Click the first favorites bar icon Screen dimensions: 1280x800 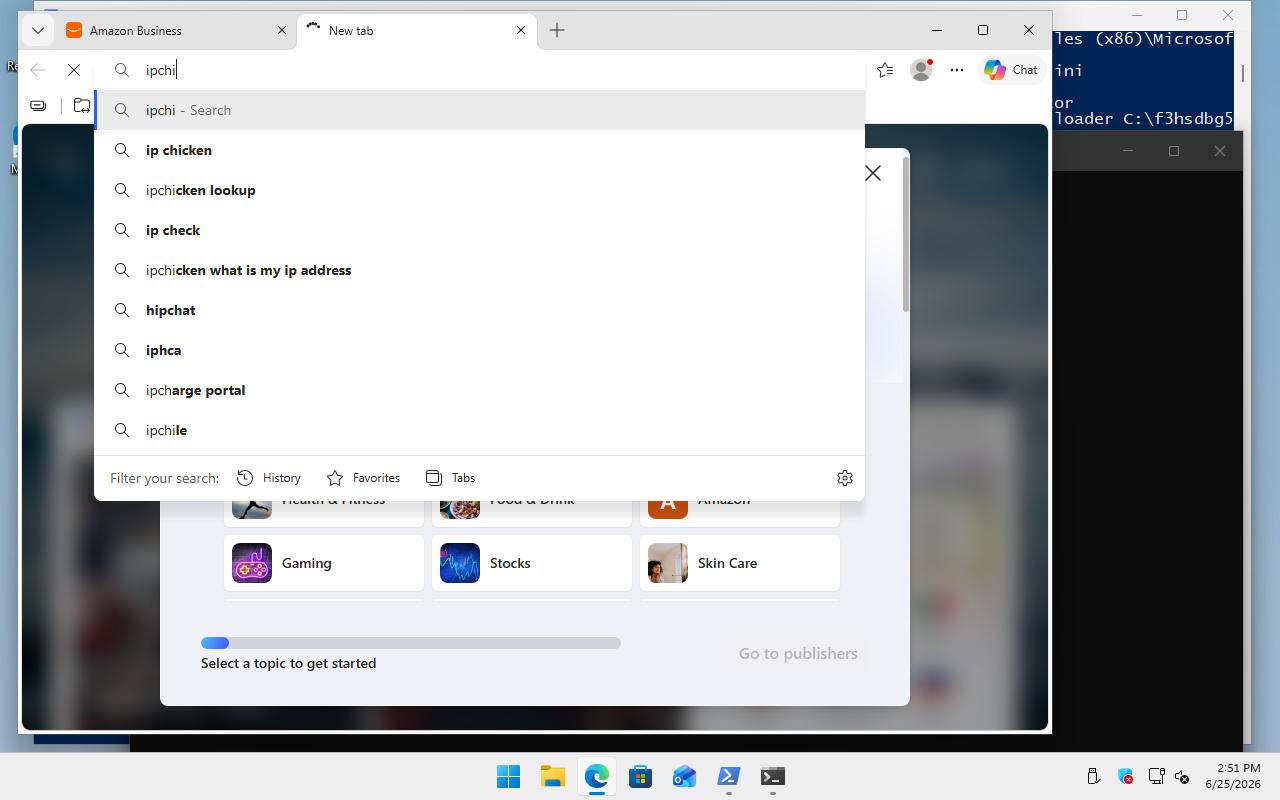pos(38,105)
